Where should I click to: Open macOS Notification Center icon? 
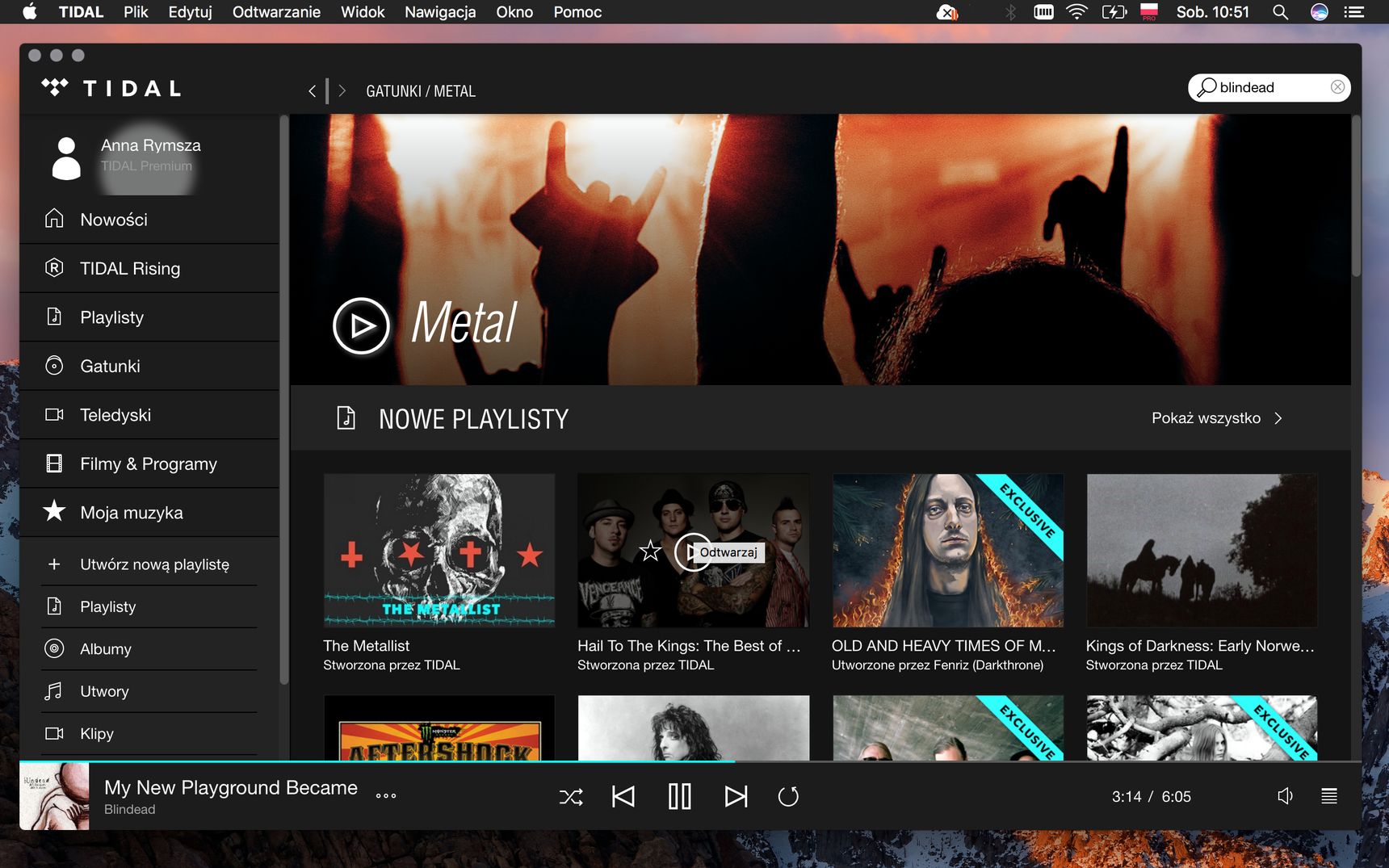click(1354, 12)
